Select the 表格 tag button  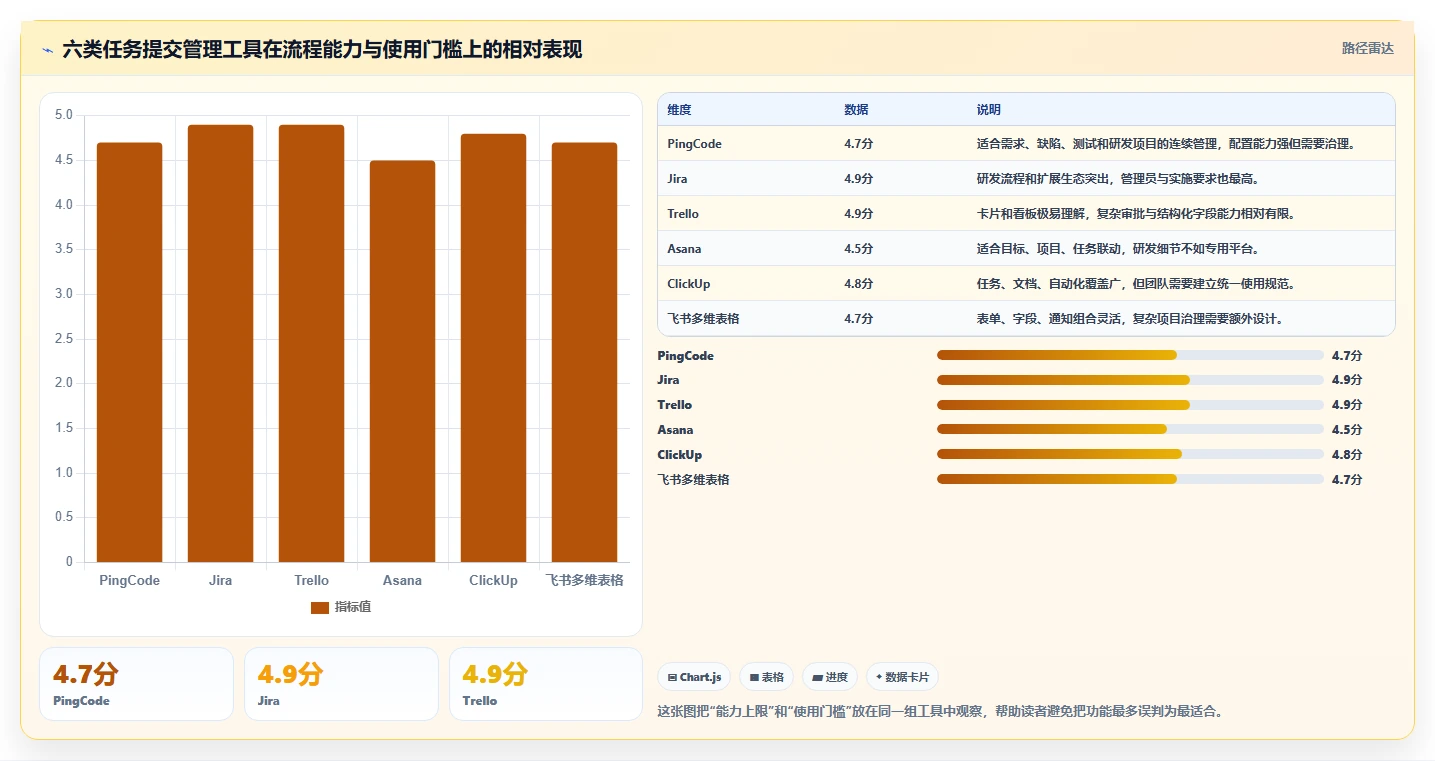click(767, 677)
